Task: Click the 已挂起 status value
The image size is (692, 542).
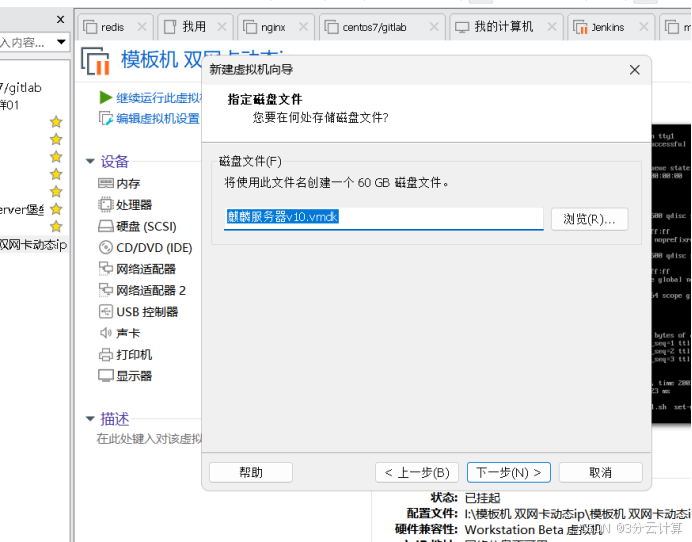Action: [x=482, y=498]
